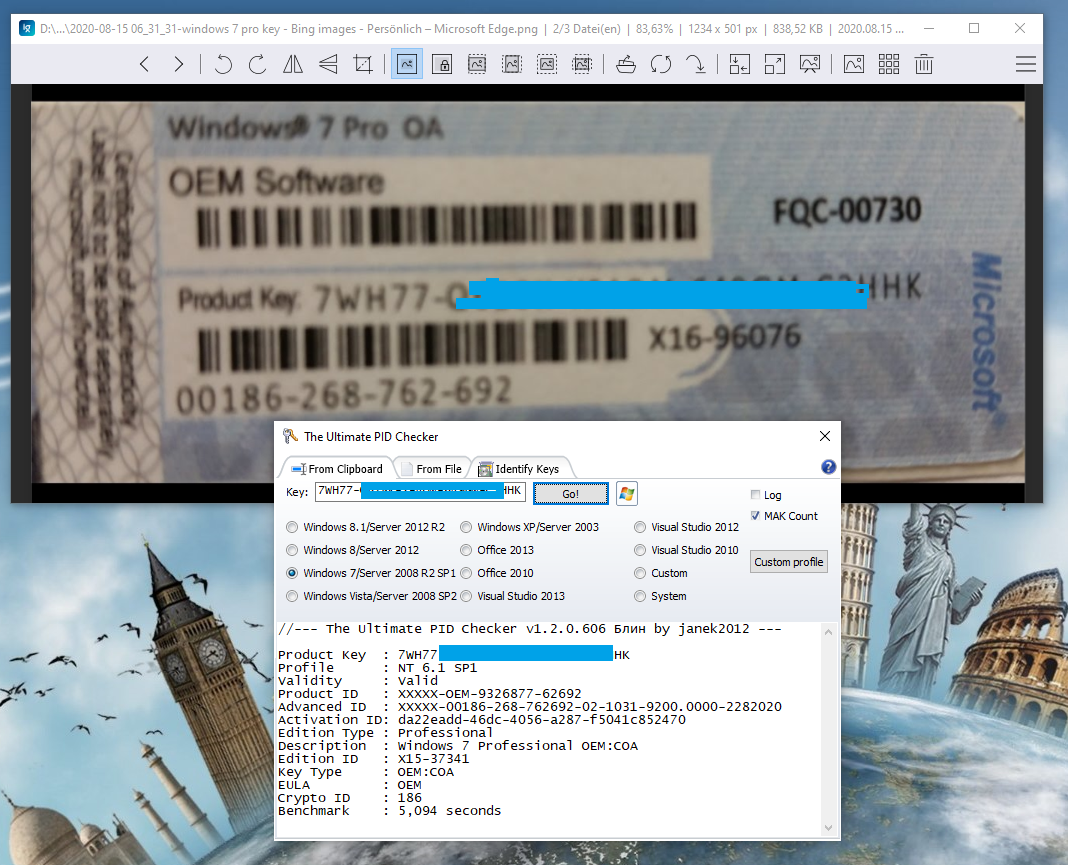Delete the current image with trash icon
This screenshot has width=1068, height=865.
[924, 65]
